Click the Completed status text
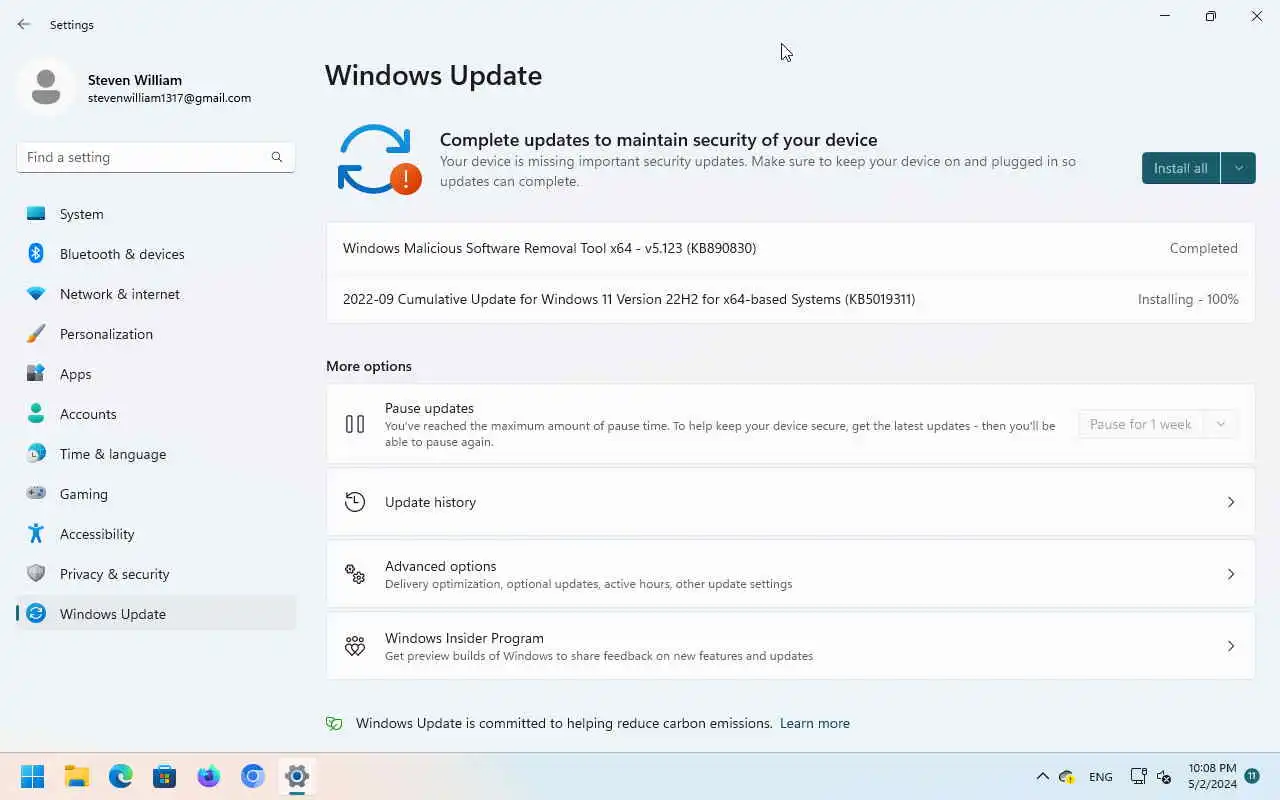The height and width of the screenshot is (800, 1280). pos(1204,248)
